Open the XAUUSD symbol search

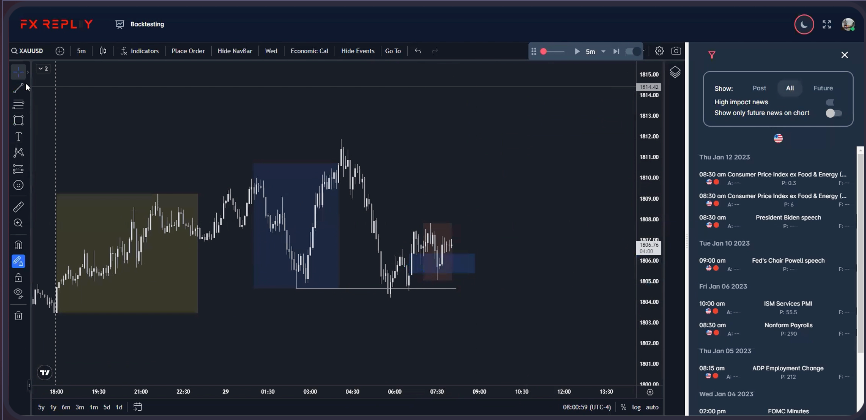(30, 51)
